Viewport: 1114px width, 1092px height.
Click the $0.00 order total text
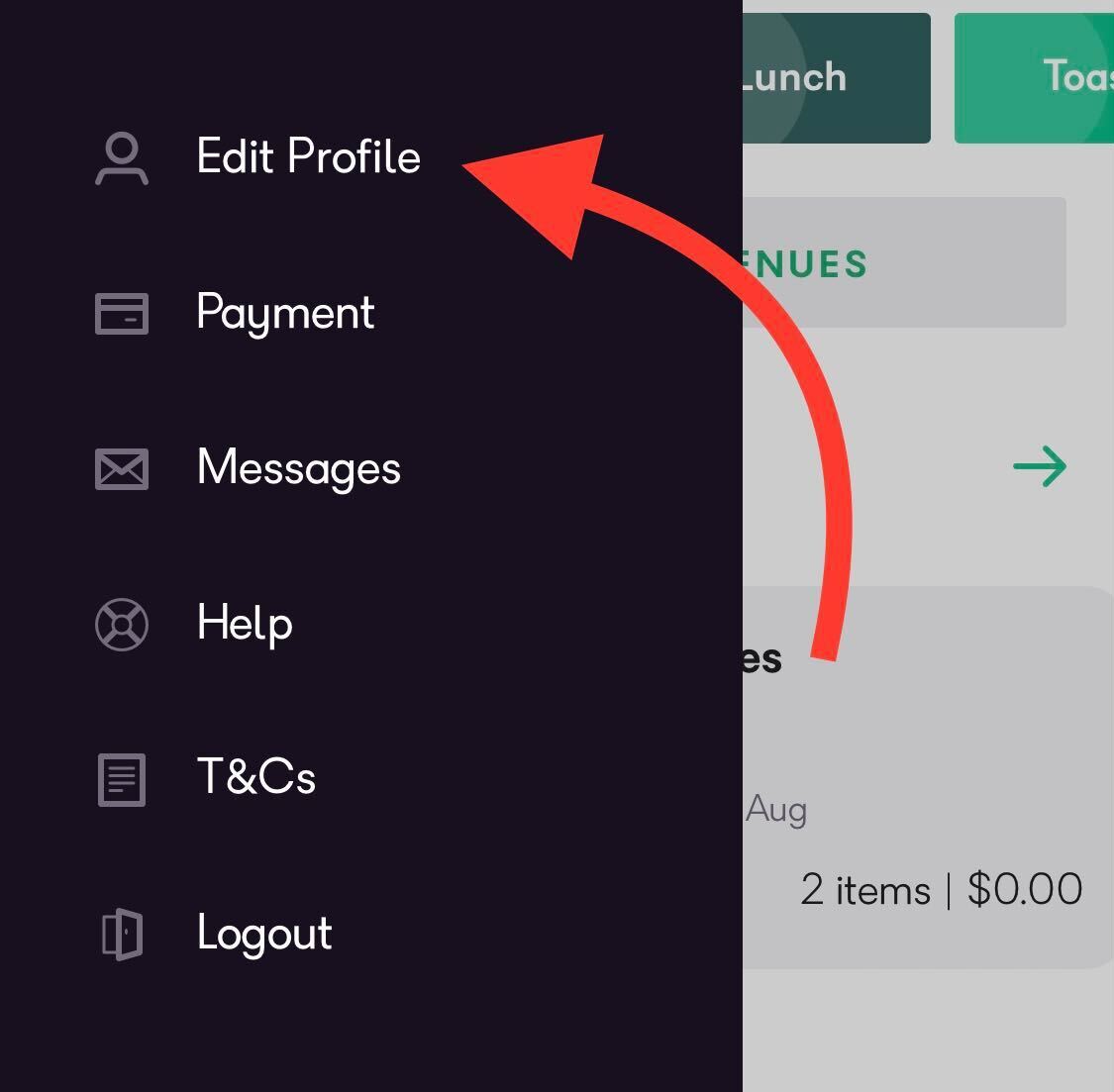(x=1024, y=889)
